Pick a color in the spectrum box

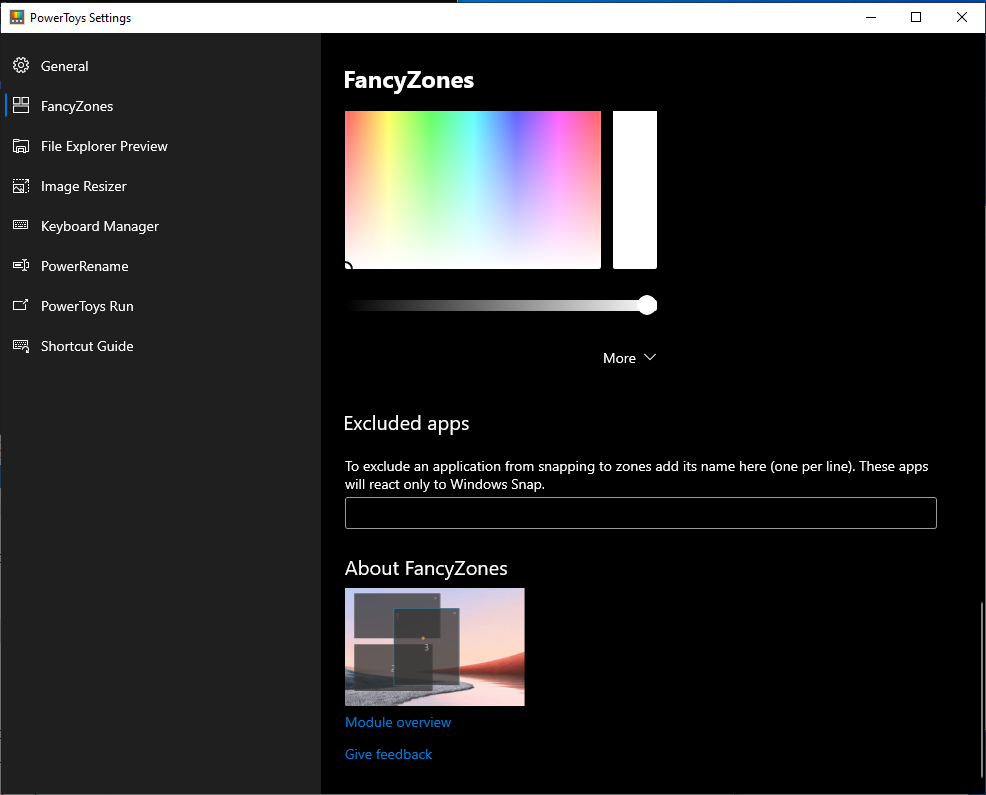tap(473, 190)
